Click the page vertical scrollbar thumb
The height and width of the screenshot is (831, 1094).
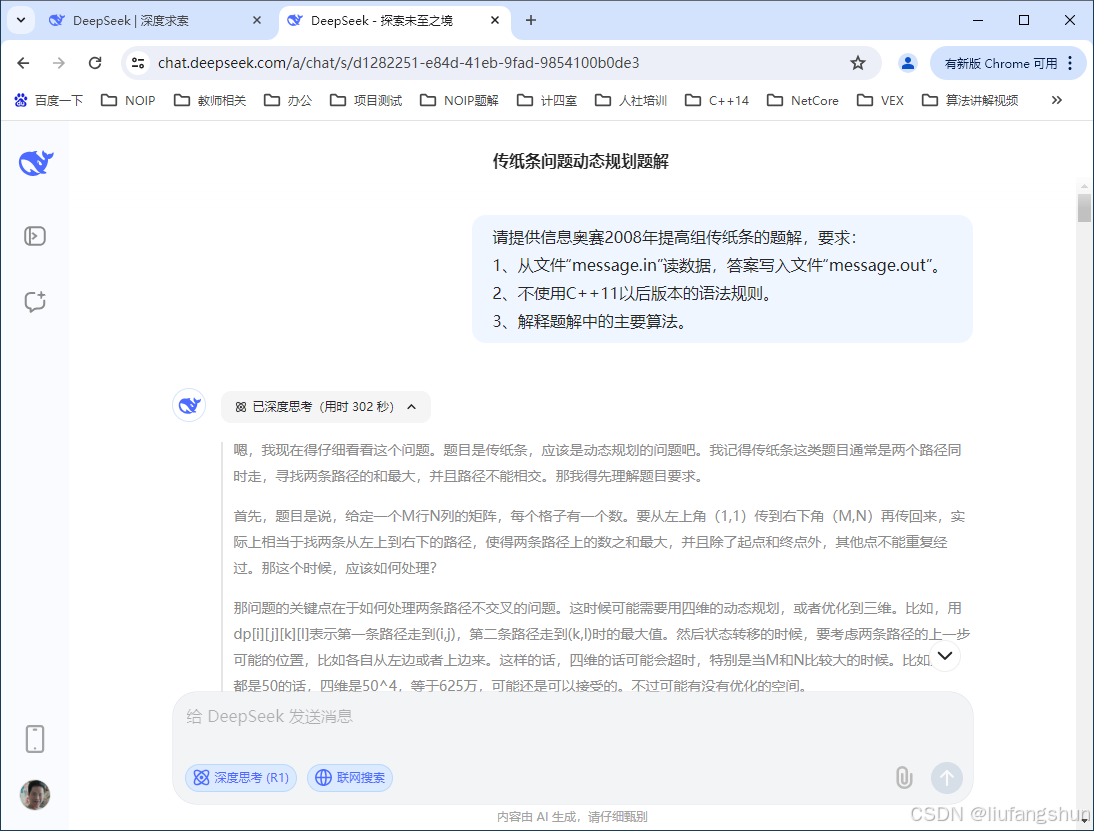point(1084,208)
